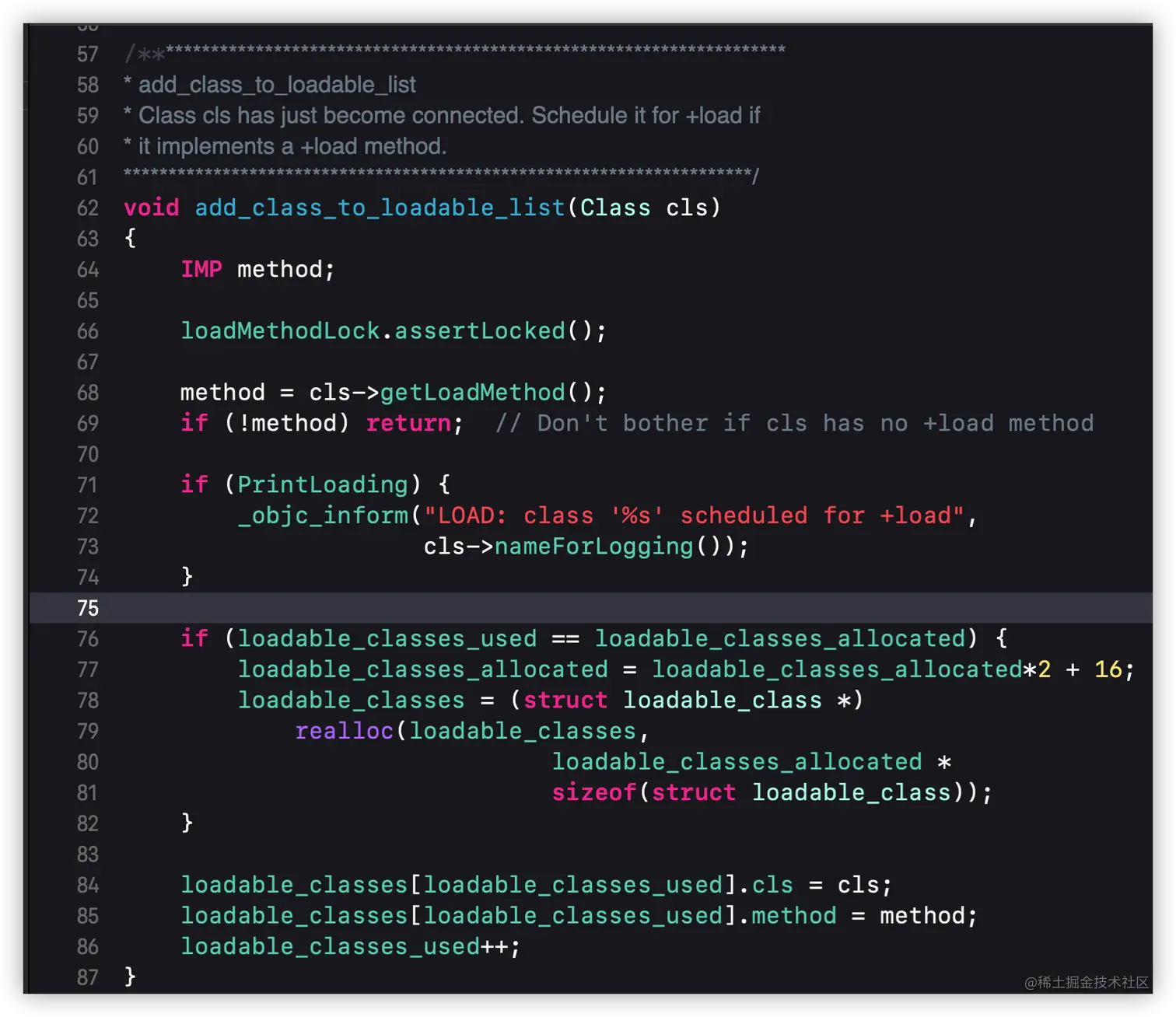Click "loadable_classes_used++" on line 86
This screenshot has width=1176, height=1017.
click(345, 947)
